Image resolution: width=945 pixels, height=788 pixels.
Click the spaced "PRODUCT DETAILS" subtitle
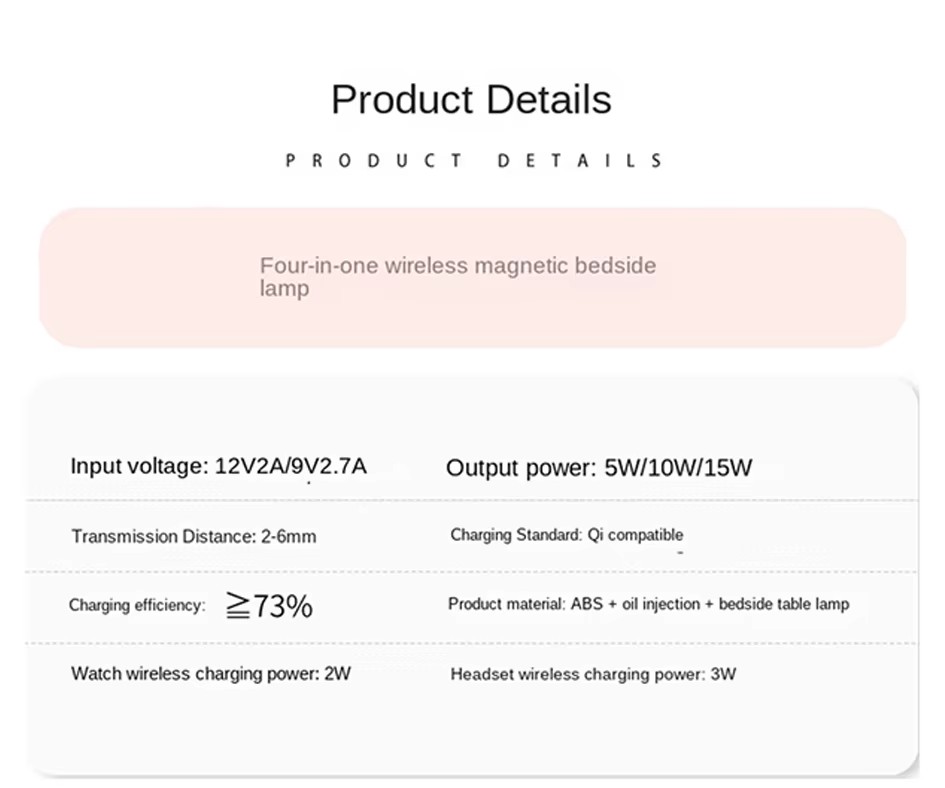click(474, 161)
